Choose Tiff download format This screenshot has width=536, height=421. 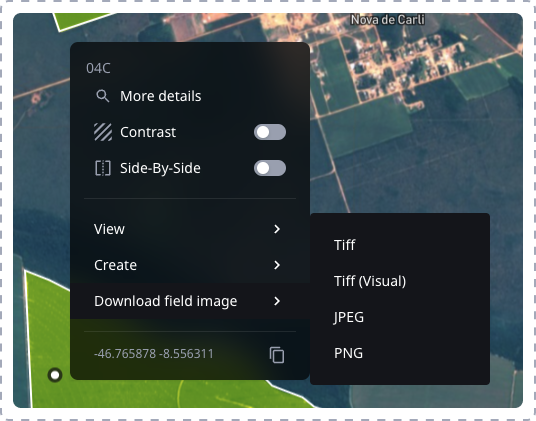(400, 245)
